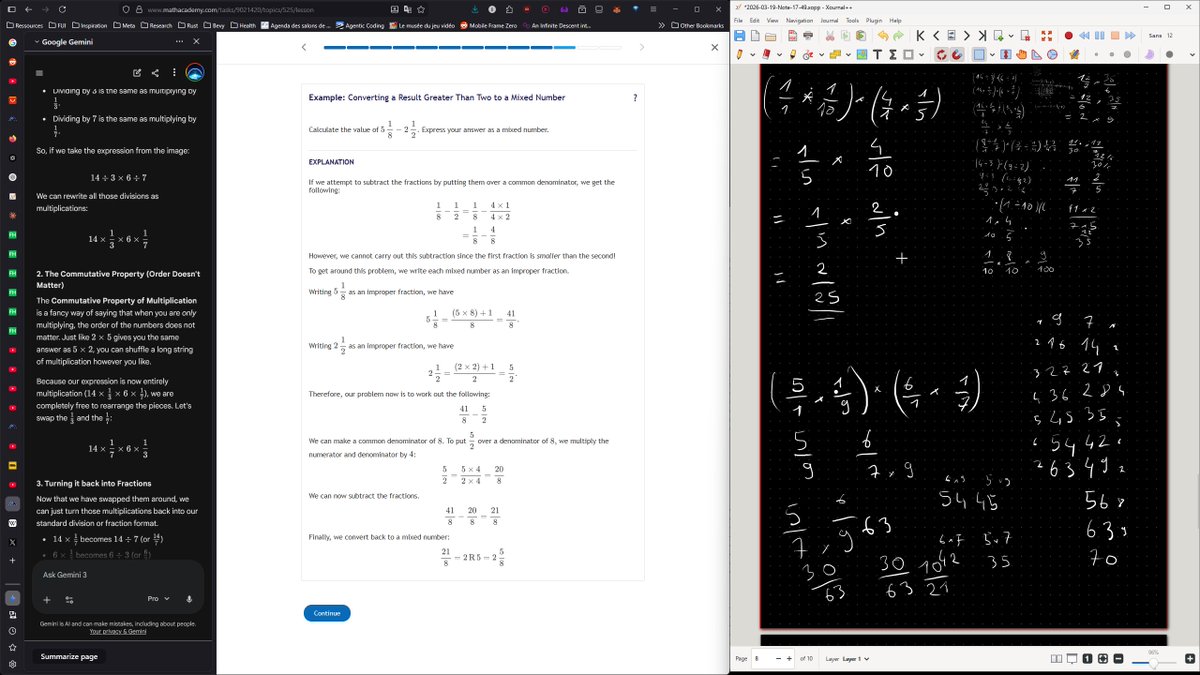Toggle fullscreen mode in Xournal++
Screen dimensions: 1200x675
1046,36
